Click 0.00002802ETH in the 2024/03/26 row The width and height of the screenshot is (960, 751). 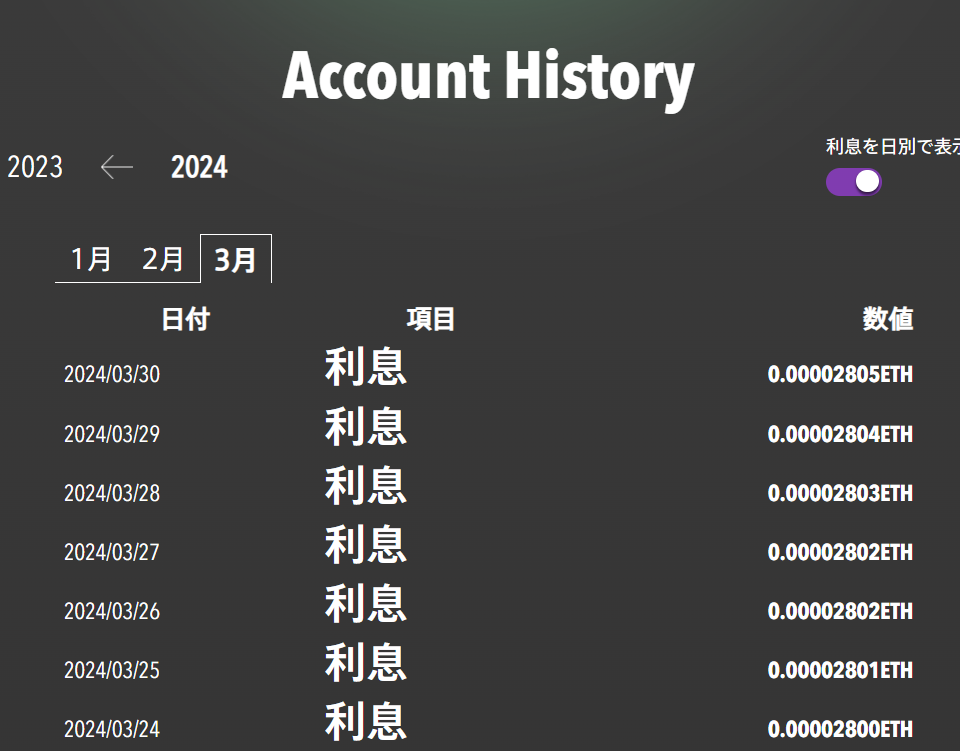(x=840, y=611)
